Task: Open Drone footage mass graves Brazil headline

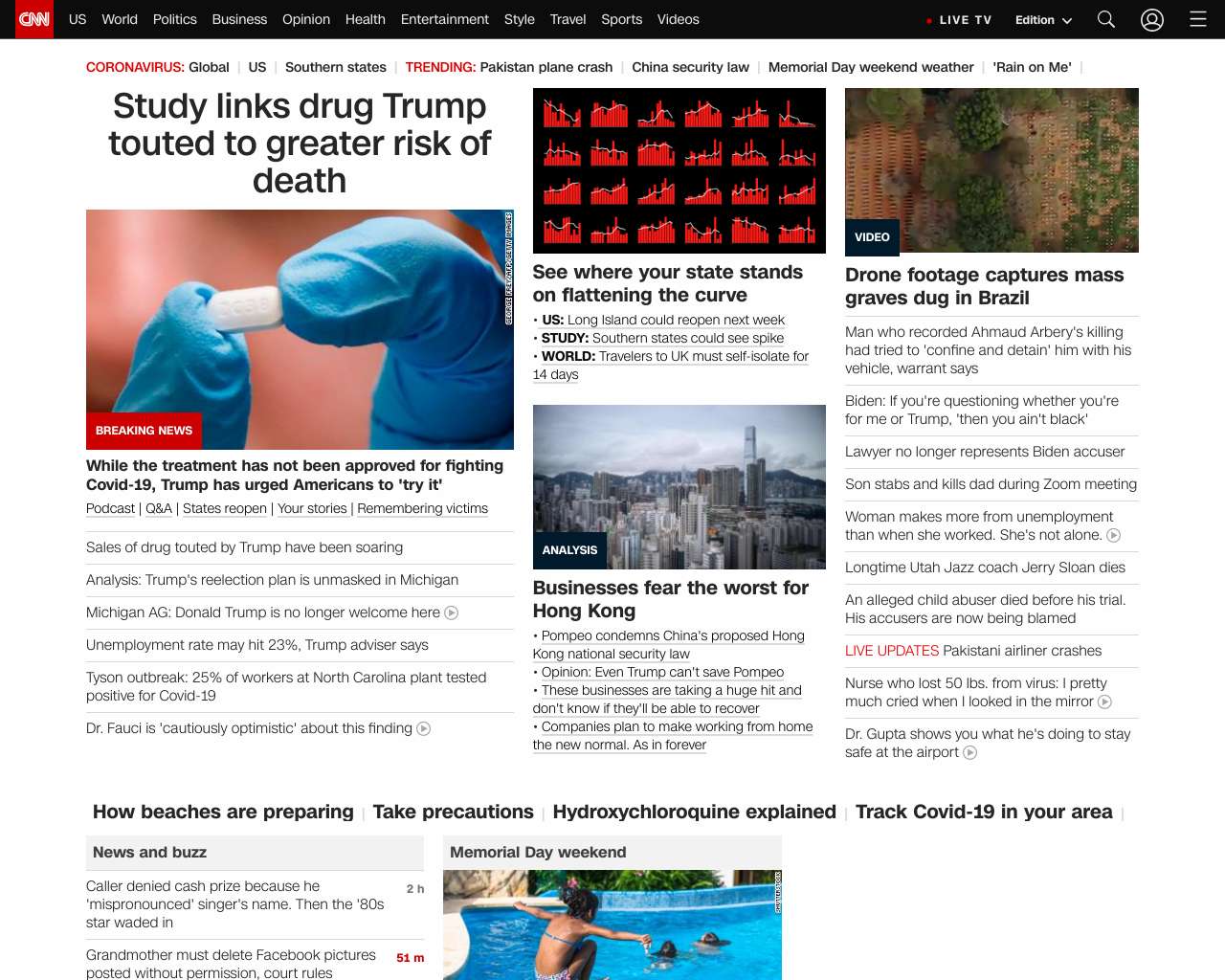Action: 985,286
